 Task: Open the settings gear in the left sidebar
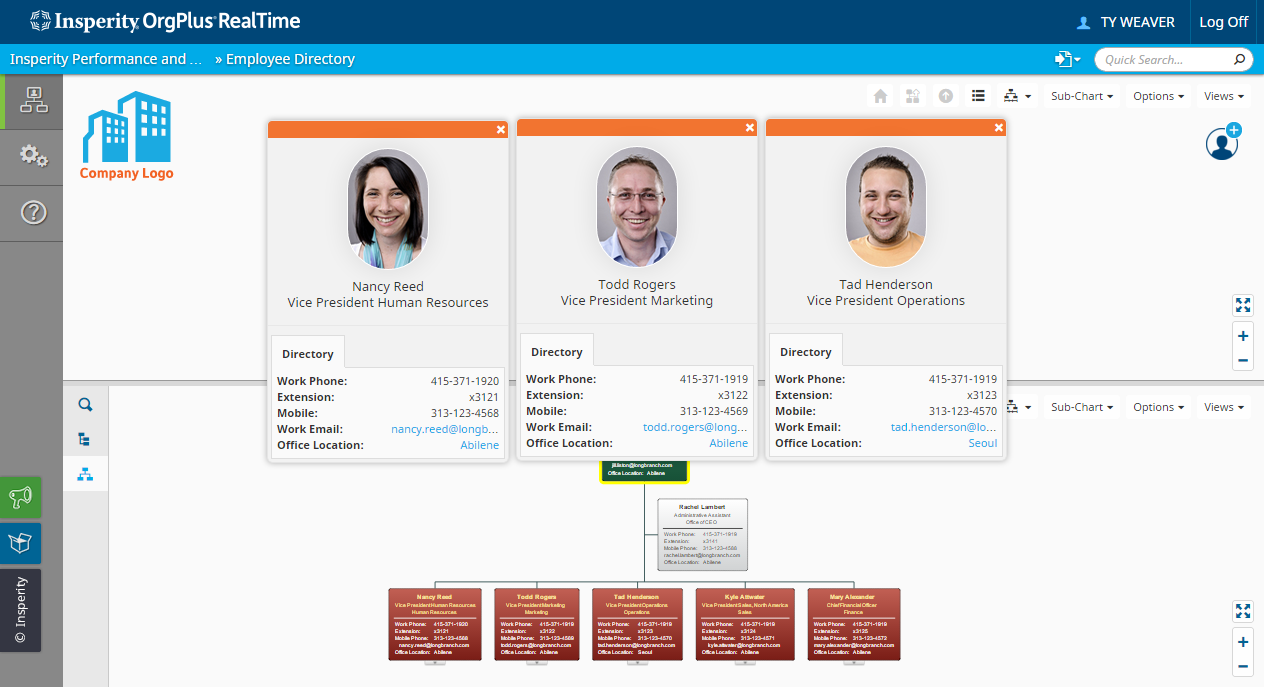33,155
